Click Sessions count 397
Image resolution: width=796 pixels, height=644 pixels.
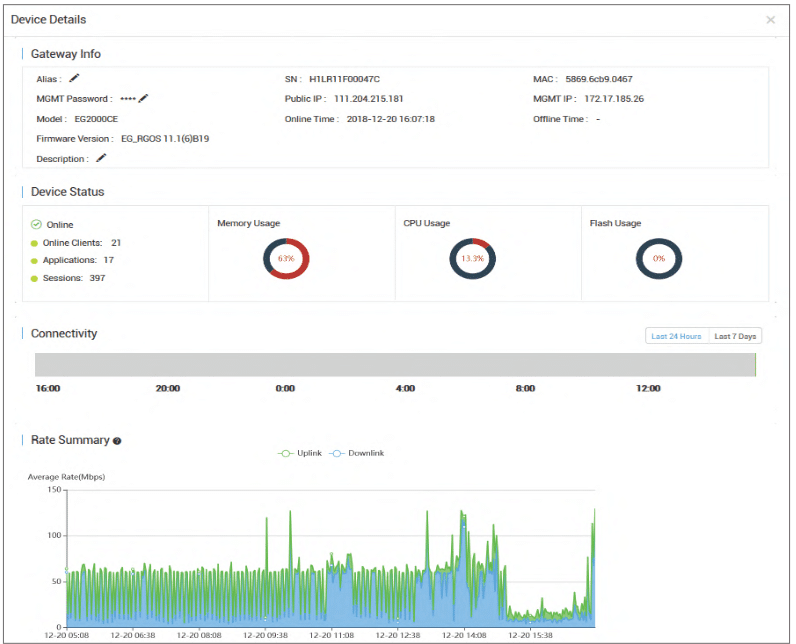click(x=97, y=278)
